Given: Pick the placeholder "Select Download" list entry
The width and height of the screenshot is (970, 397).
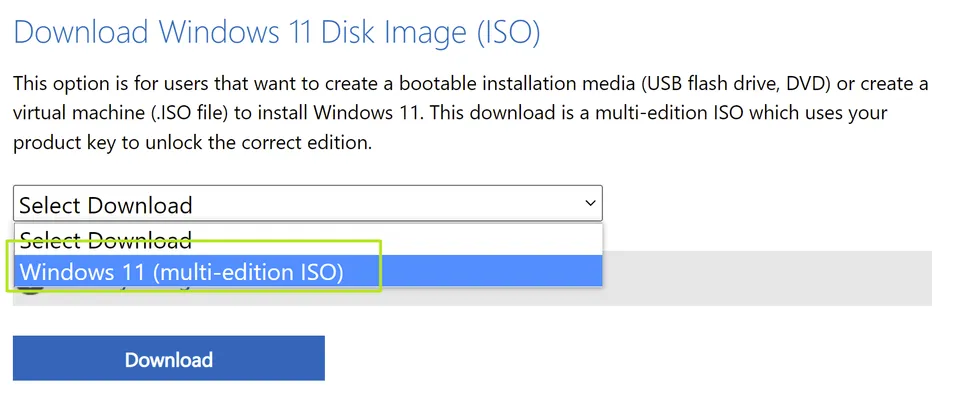Looking at the screenshot, I should point(308,240).
